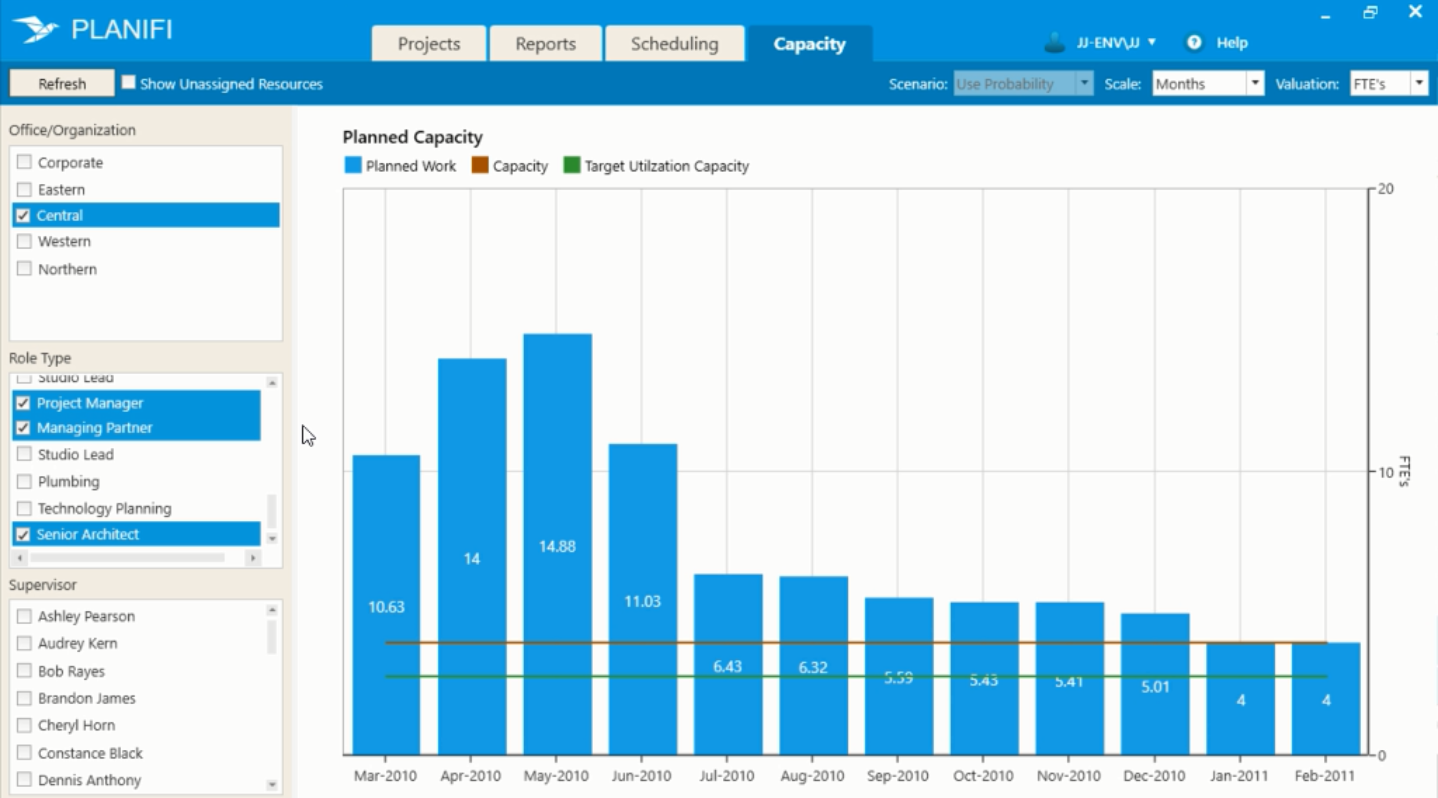The height and width of the screenshot is (798, 1438).
Task: Select the Aug-2010 bar showing 6.32
Action: pyautogui.click(x=814, y=666)
